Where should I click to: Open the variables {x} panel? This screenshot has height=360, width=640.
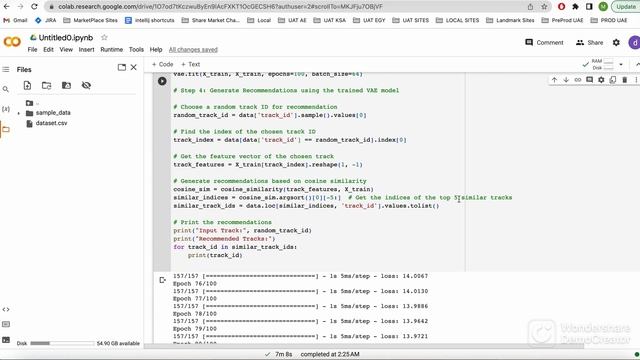(x=6, y=109)
